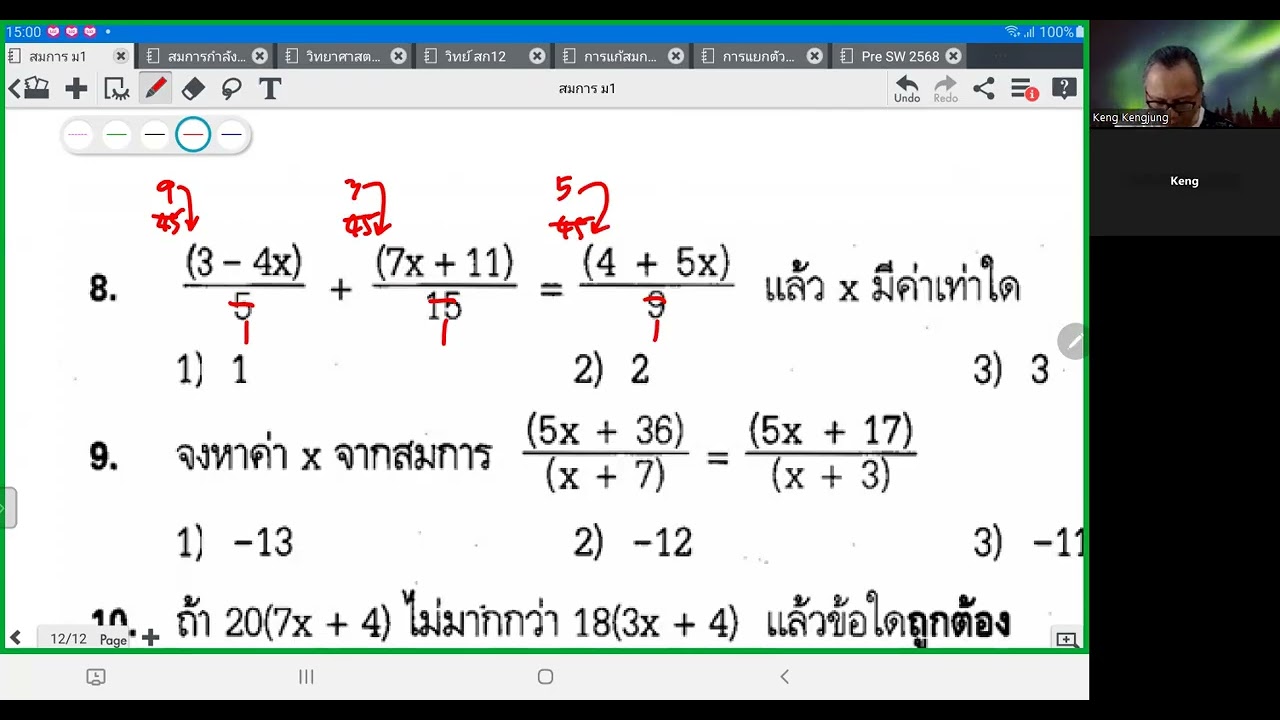Open the share options icon

984,89
